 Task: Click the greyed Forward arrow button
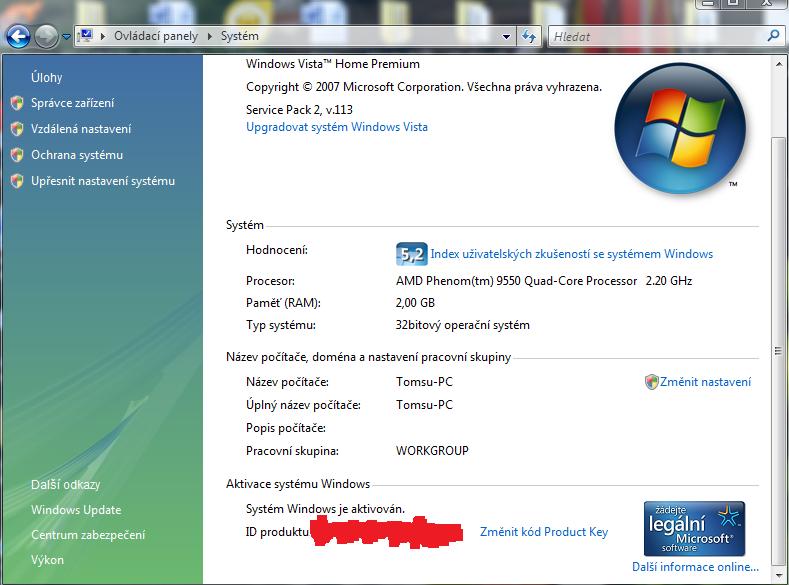[x=47, y=36]
